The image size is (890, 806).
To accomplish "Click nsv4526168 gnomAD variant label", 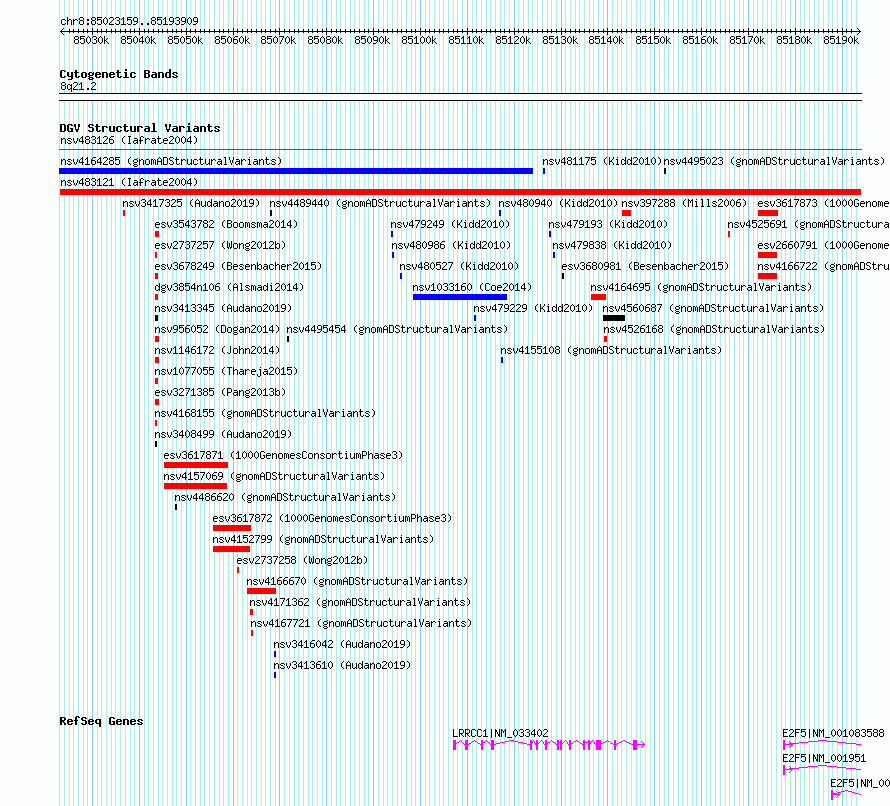I will tap(714, 329).
